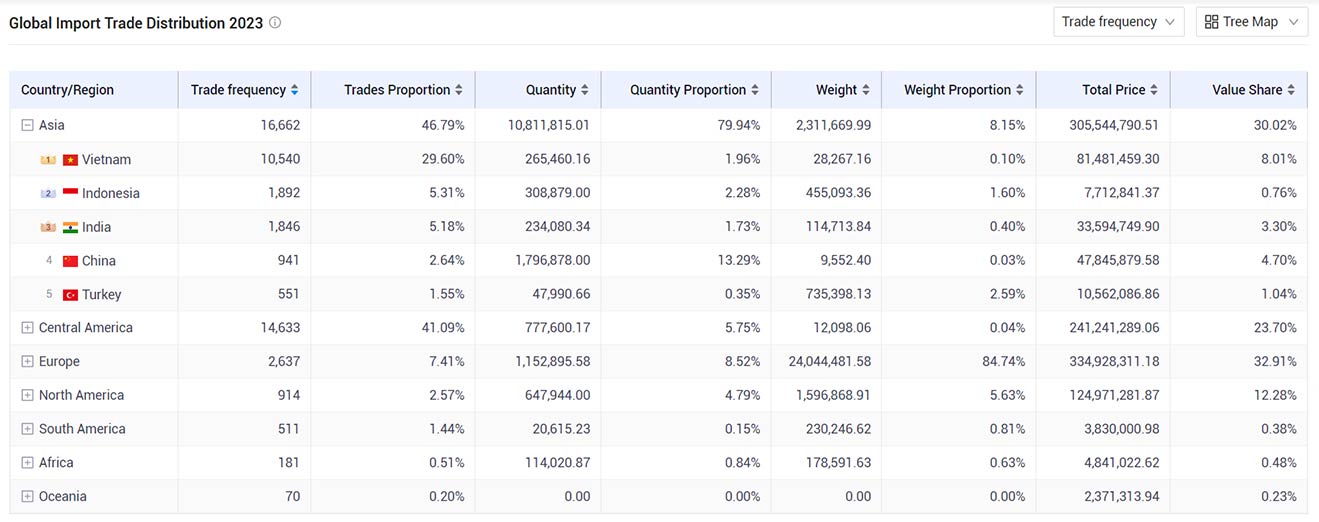The height and width of the screenshot is (522, 1319).
Task: Select the Indonesia country name
Action: [111, 193]
